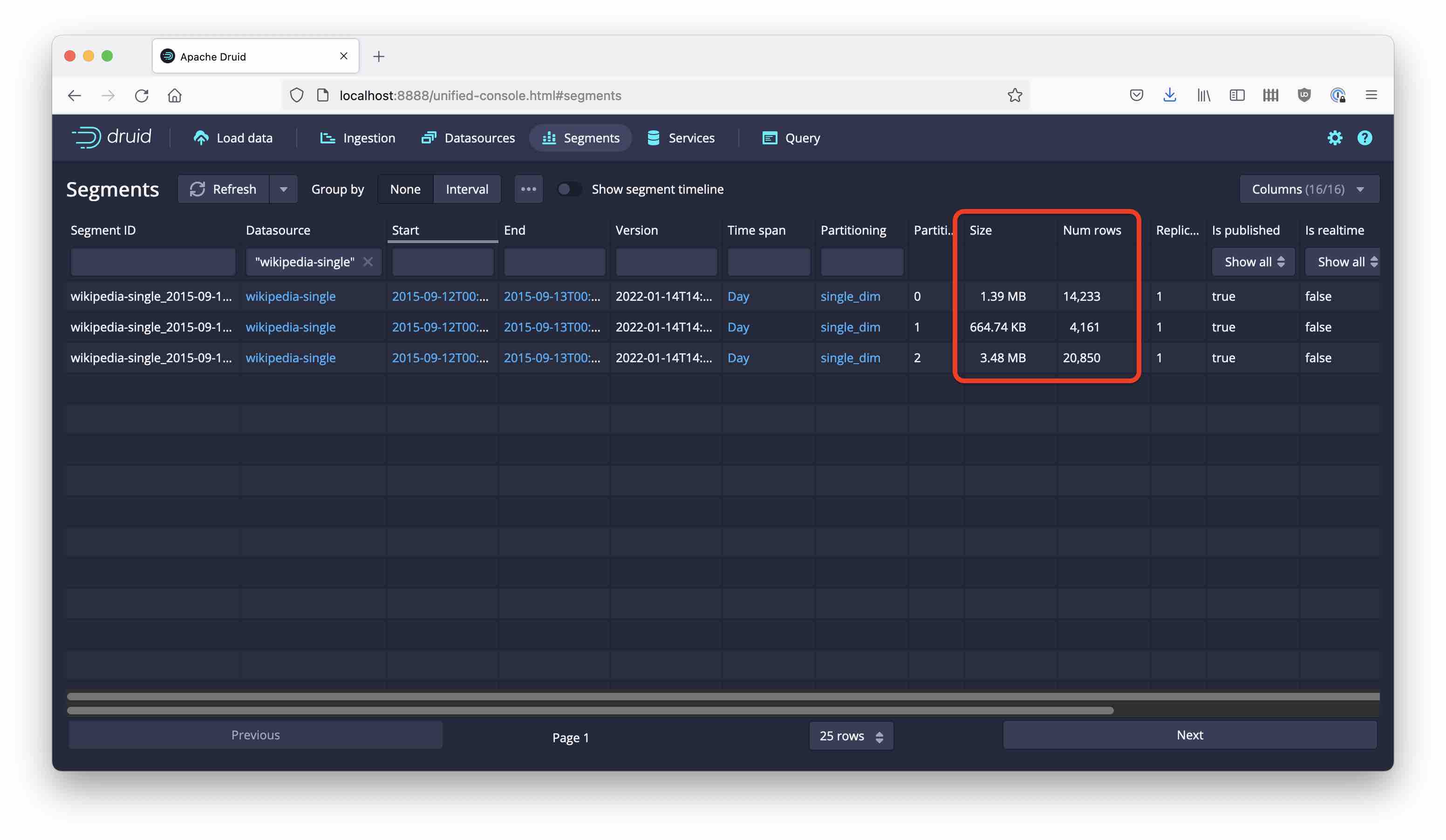Click the Druid logo
Image resolution: width=1446 pixels, height=840 pixels.
[112, 137]
